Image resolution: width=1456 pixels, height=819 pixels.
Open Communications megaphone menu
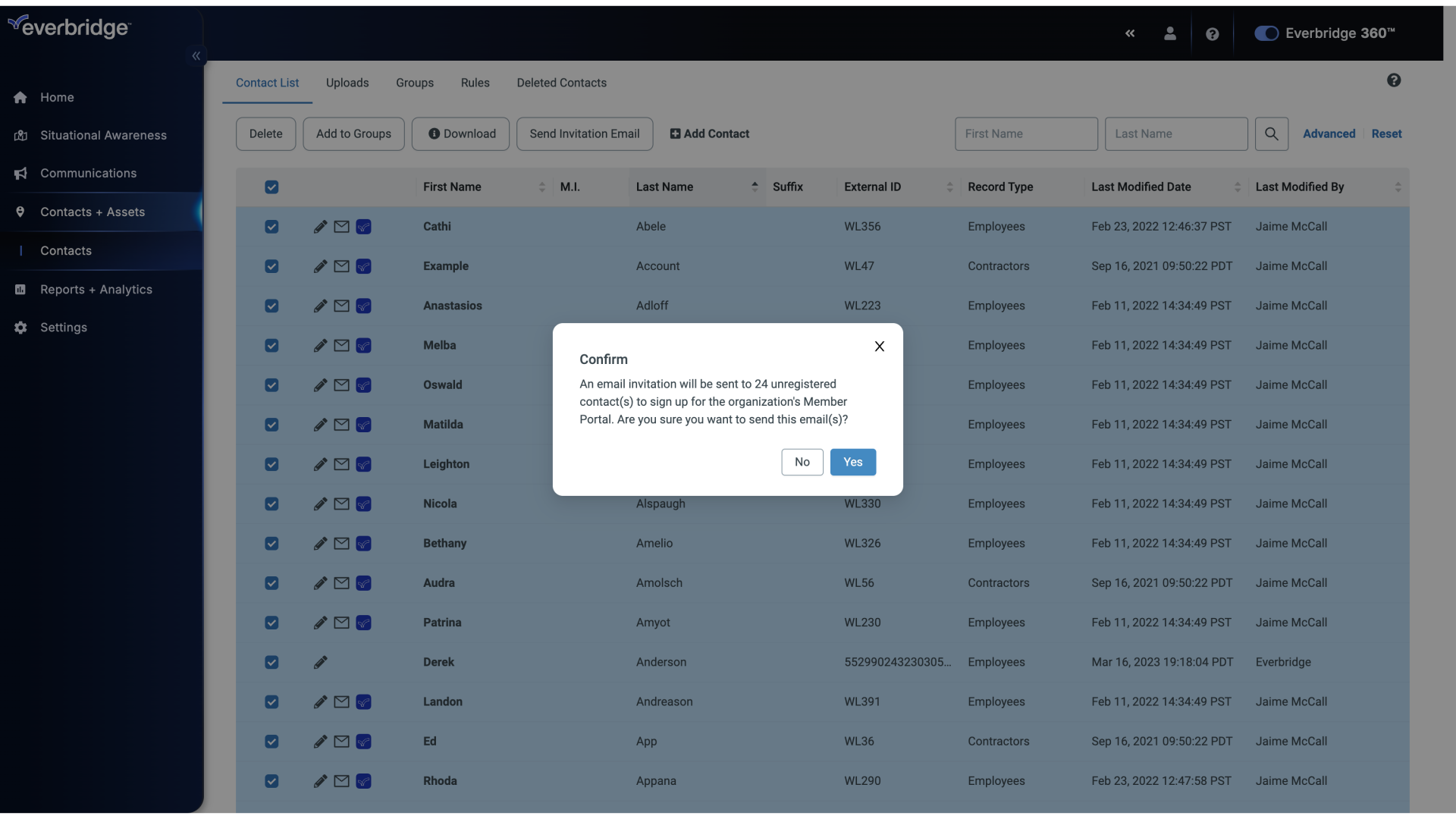click(88, 173)
